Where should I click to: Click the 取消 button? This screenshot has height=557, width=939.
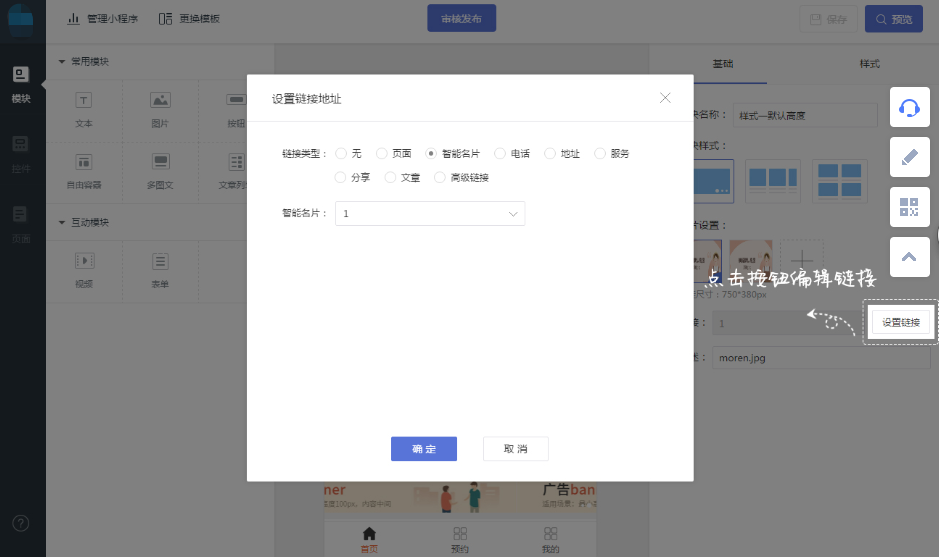click(x=515, y=449)
